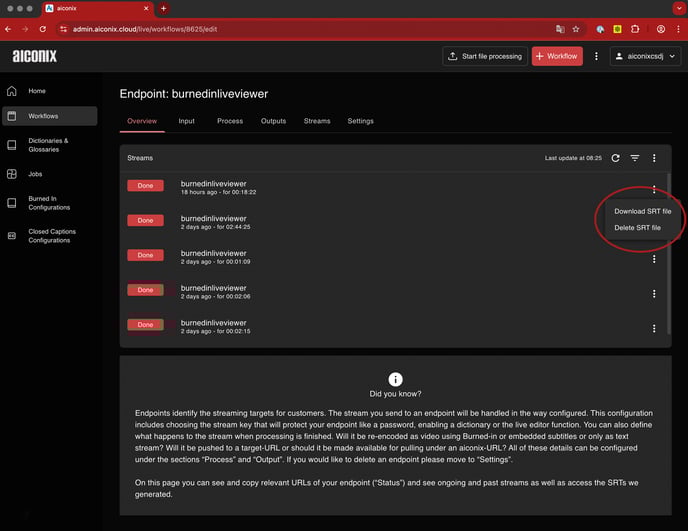
Task: Open Burned In Configurations sidebar icon
Action: [x=12, y=203]
